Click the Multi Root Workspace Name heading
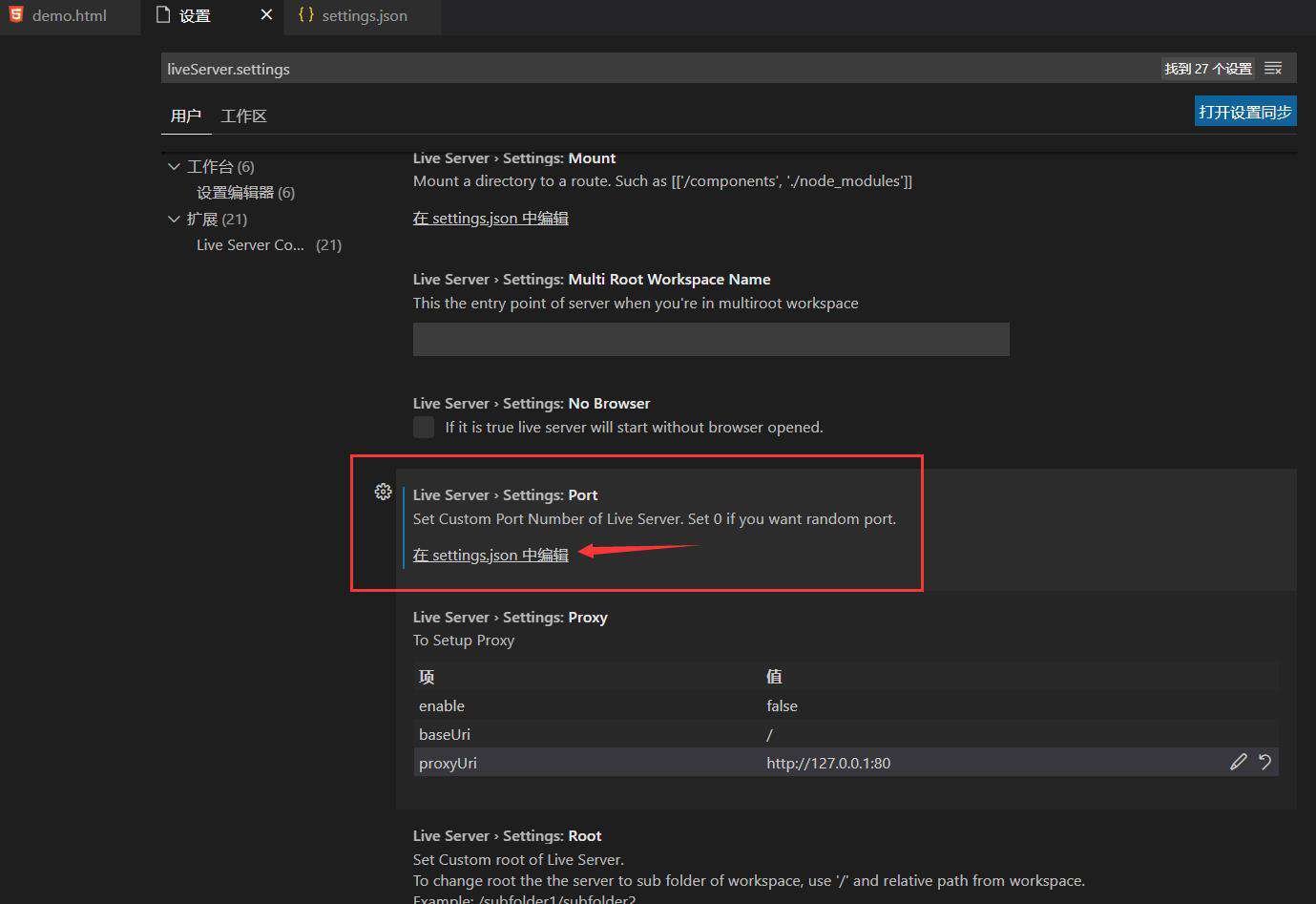Image resolution: width=1316 pixels, height=904 pixels. coord(592,280)
